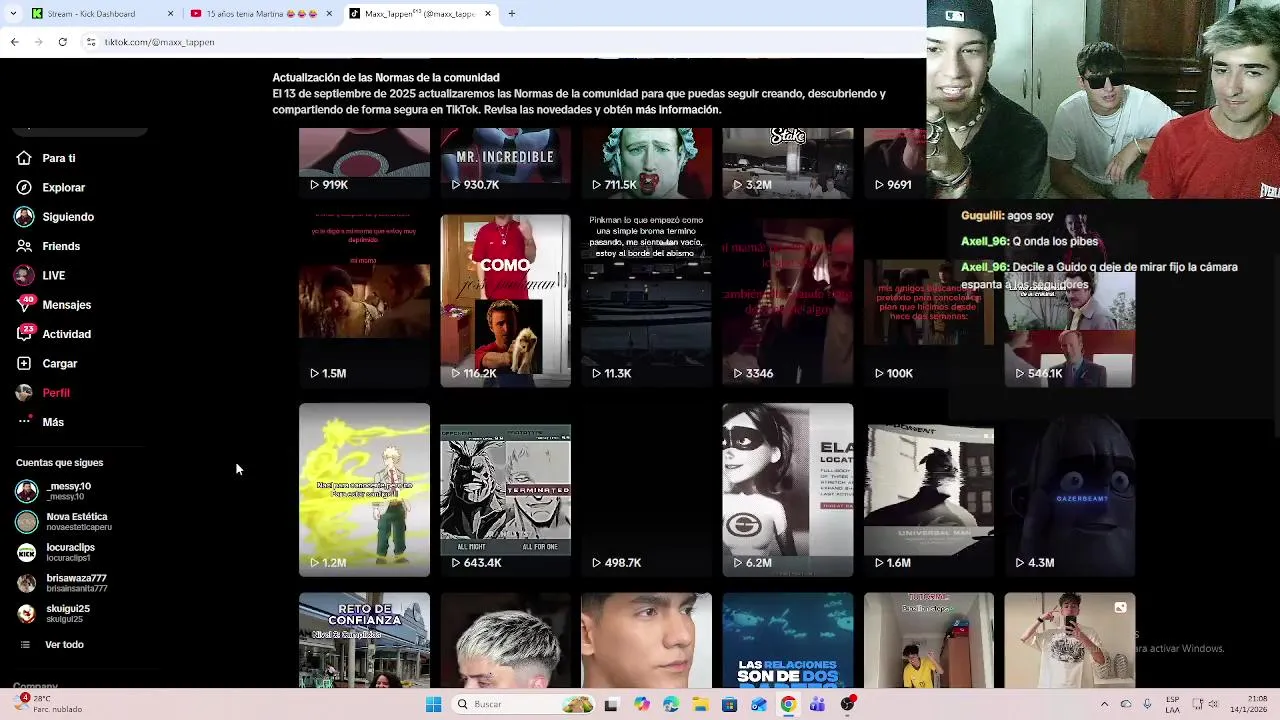Viewport: 1280px width, 720px height.
Task: Open followed account Nova Estética
Action: (64, 522)
